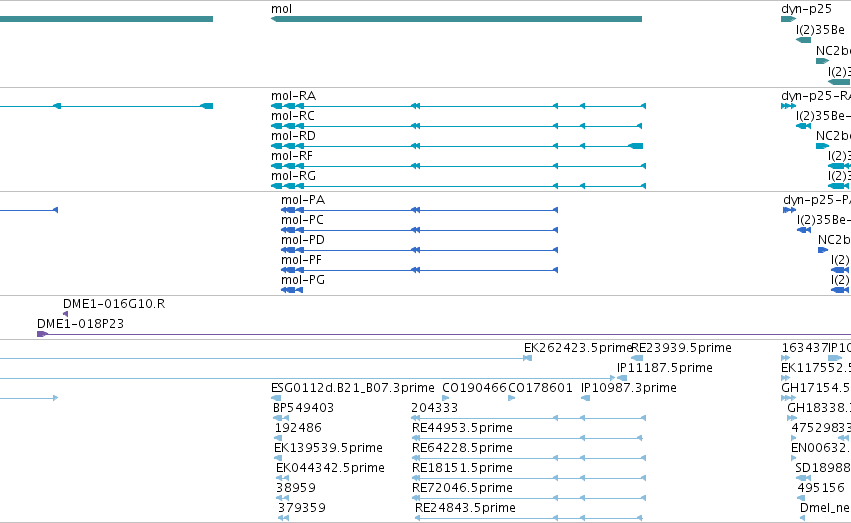Click the mol gene label
This screenshot has height=523, width=851.
coord(281,9)
